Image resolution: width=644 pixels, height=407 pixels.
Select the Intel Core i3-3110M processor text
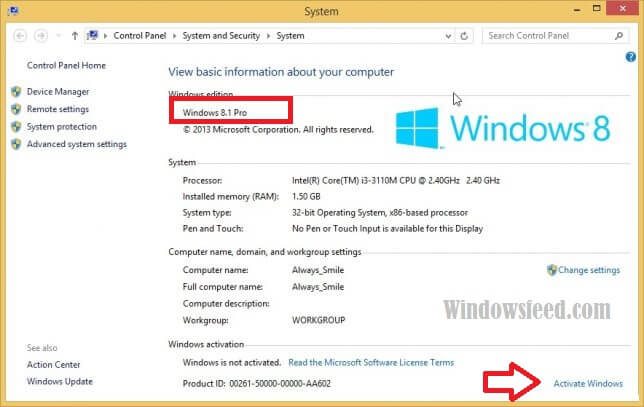coord(396,180)
